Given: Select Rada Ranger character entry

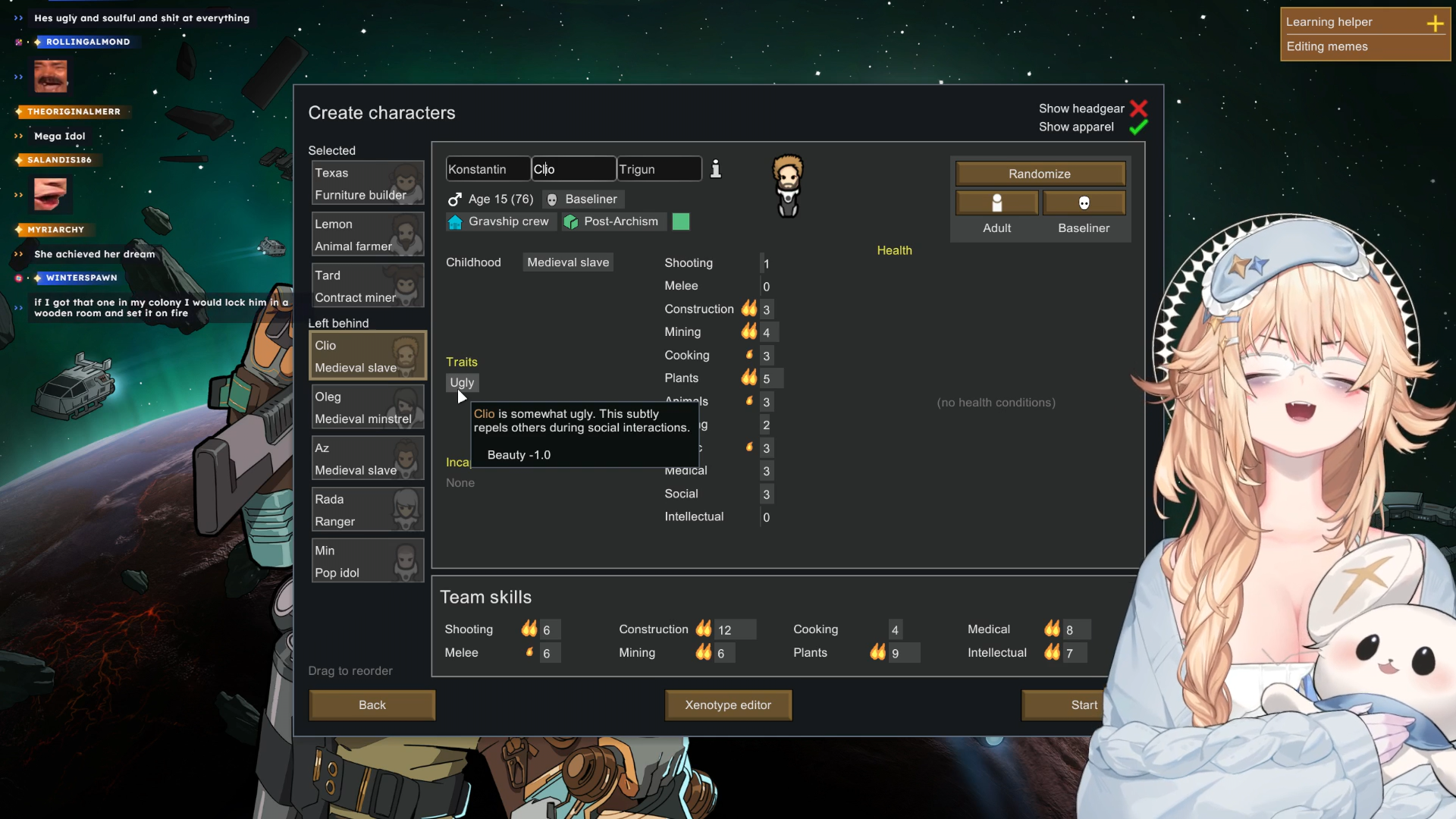Looking at the screenshot, I should 367,510.
